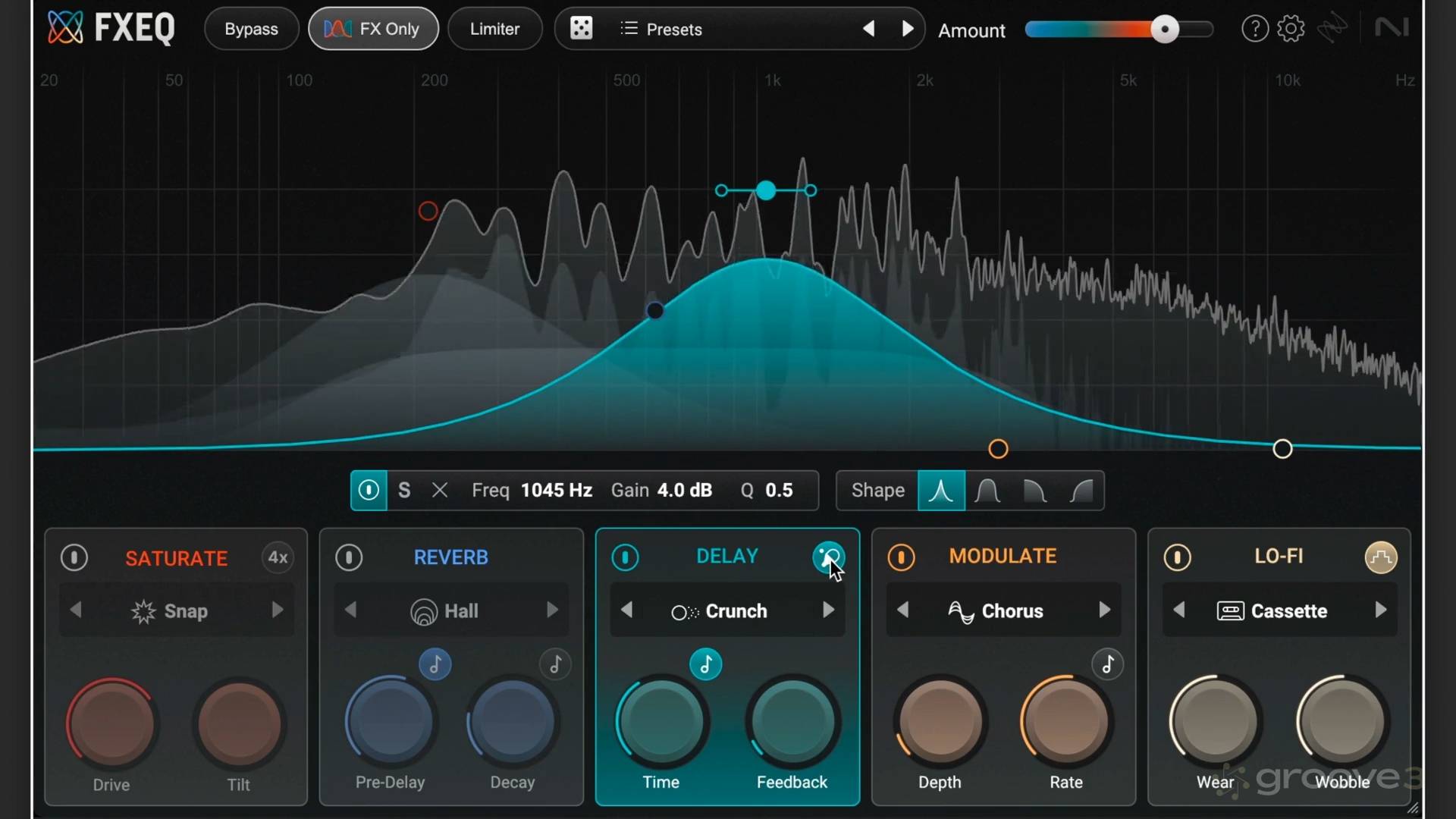
Task: Toggle tempo sync note above Time knob
Action: click(705, 664)
